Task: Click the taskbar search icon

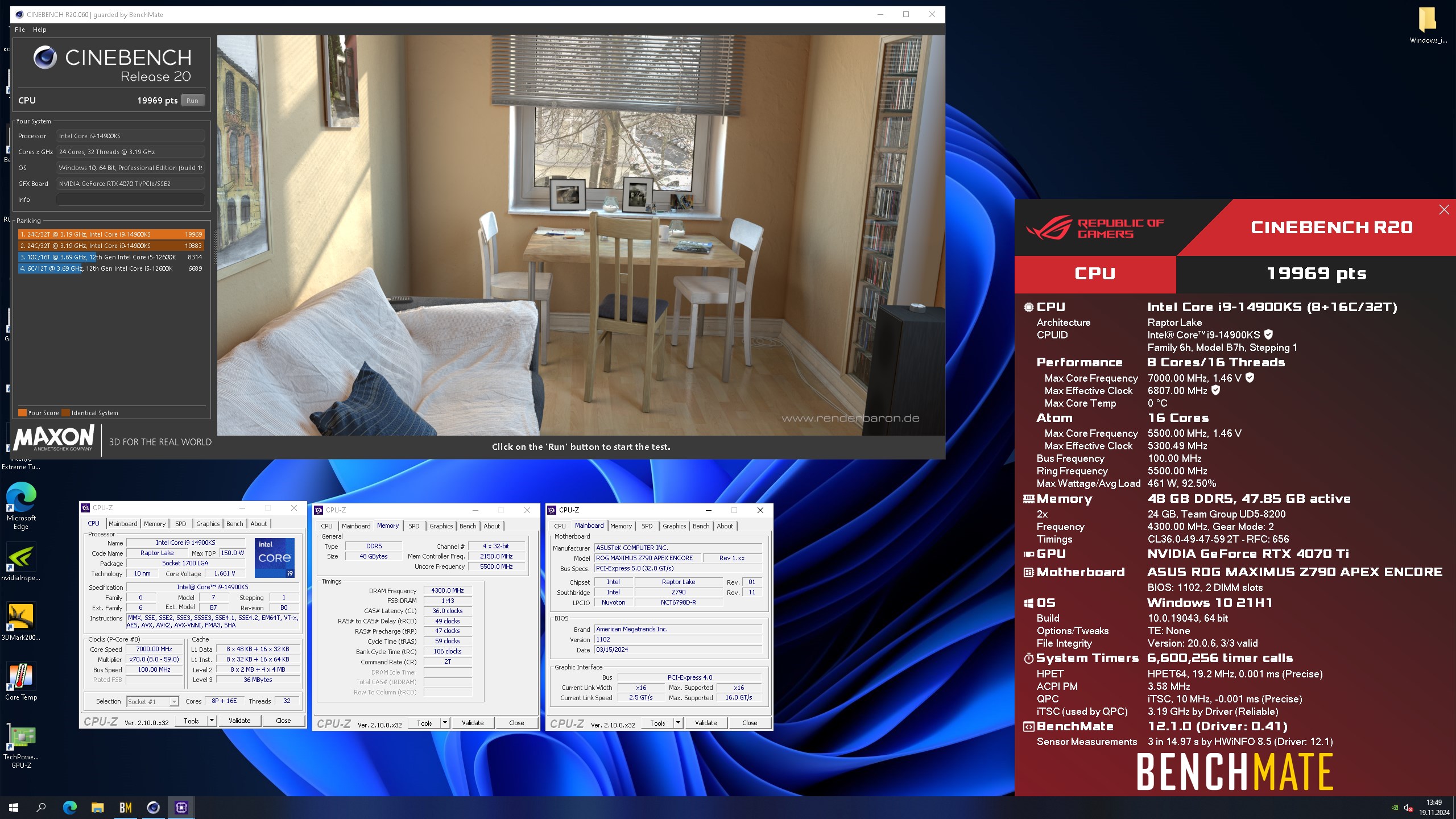Action: pyautogui.click(x=41, y=808)
